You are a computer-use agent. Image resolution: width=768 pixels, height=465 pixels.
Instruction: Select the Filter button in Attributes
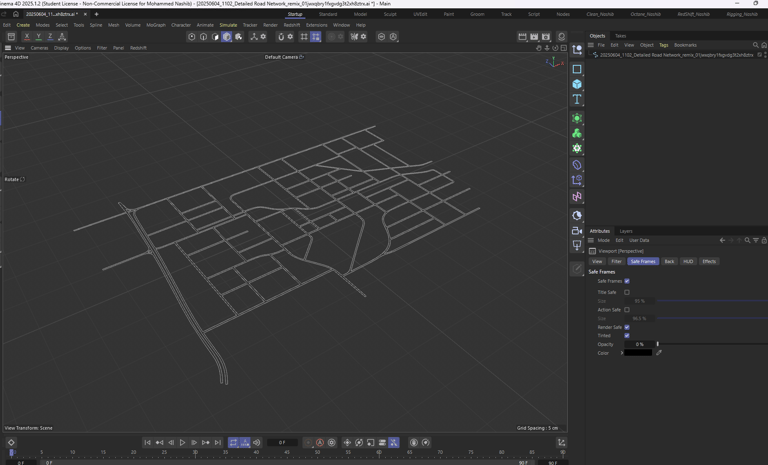coord(616,261)
